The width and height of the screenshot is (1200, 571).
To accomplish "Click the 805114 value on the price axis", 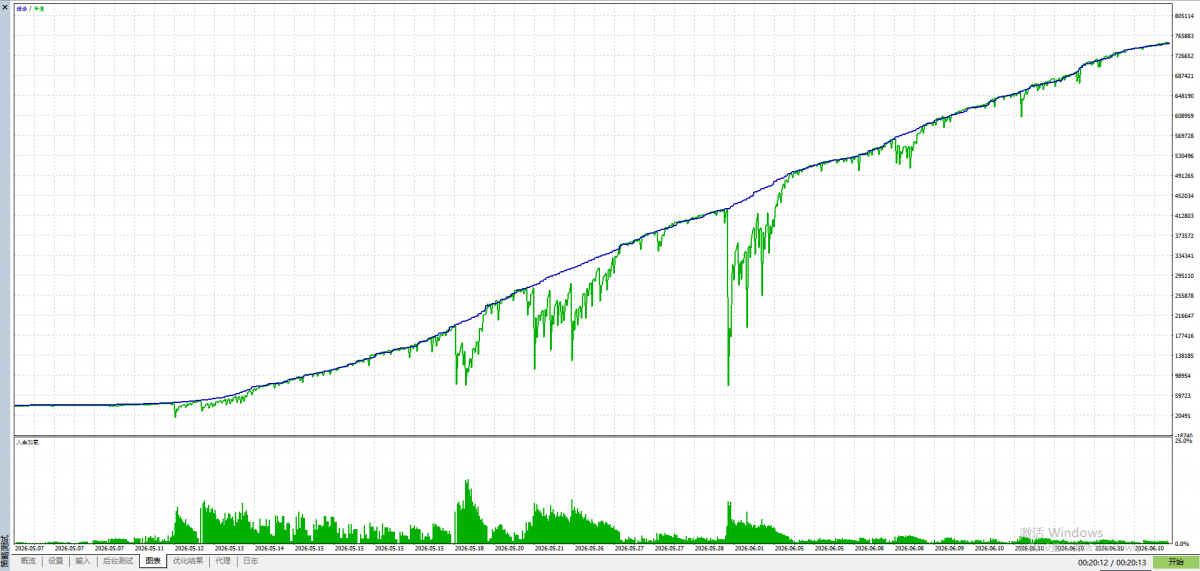I will point(1185,16).
